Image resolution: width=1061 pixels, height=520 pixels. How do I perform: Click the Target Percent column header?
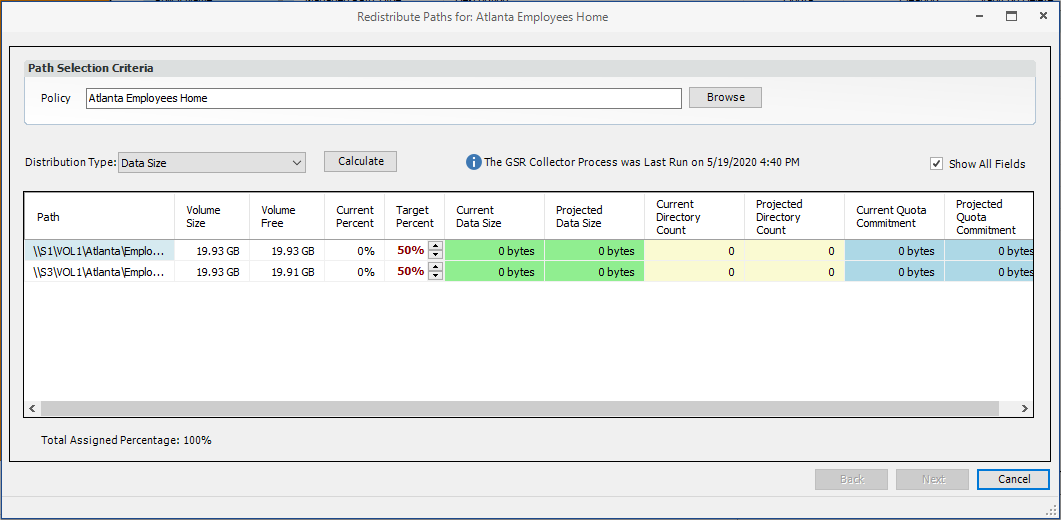coord(414,217)
